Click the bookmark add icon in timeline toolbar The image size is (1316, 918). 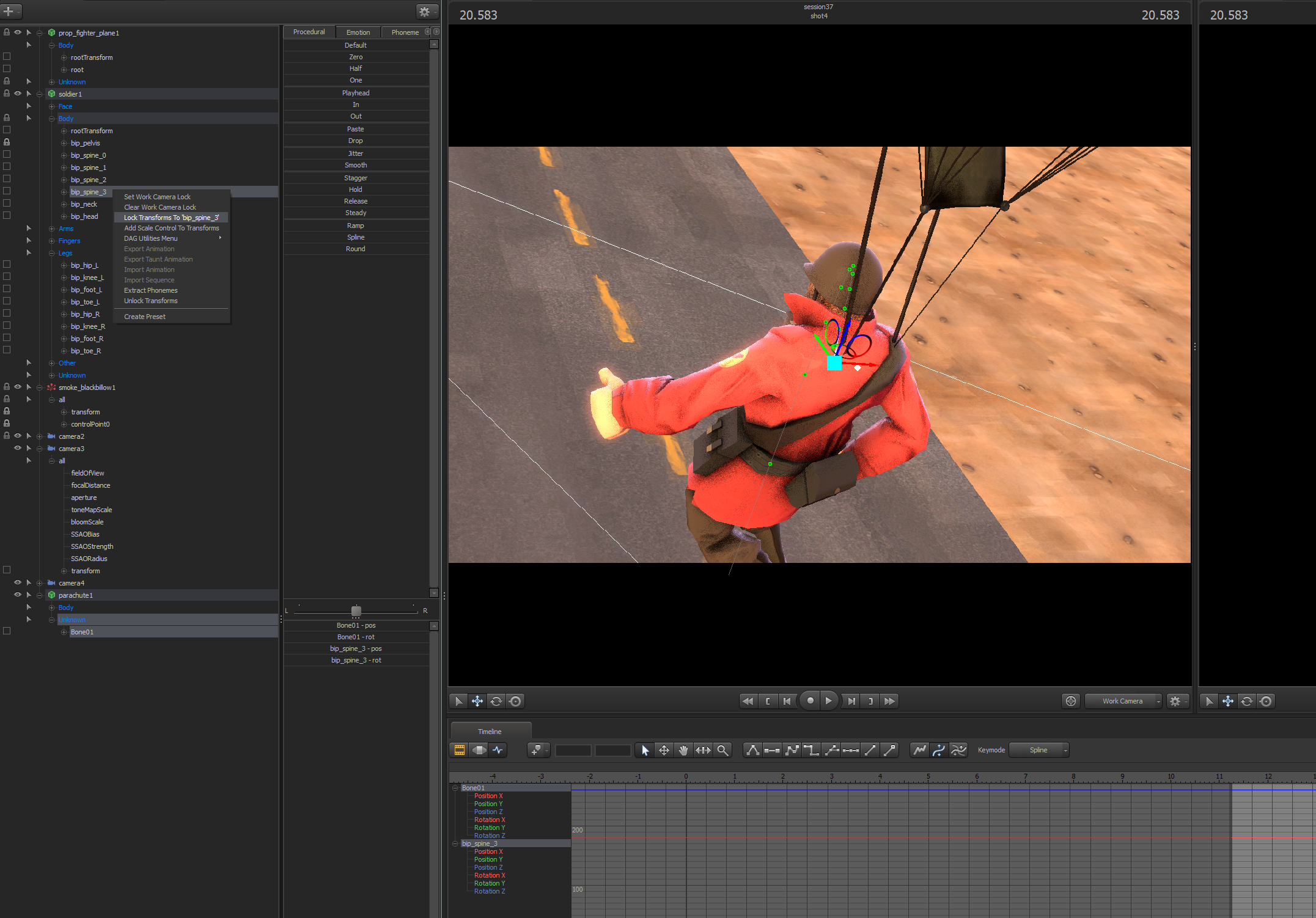(x=537, y=750)
